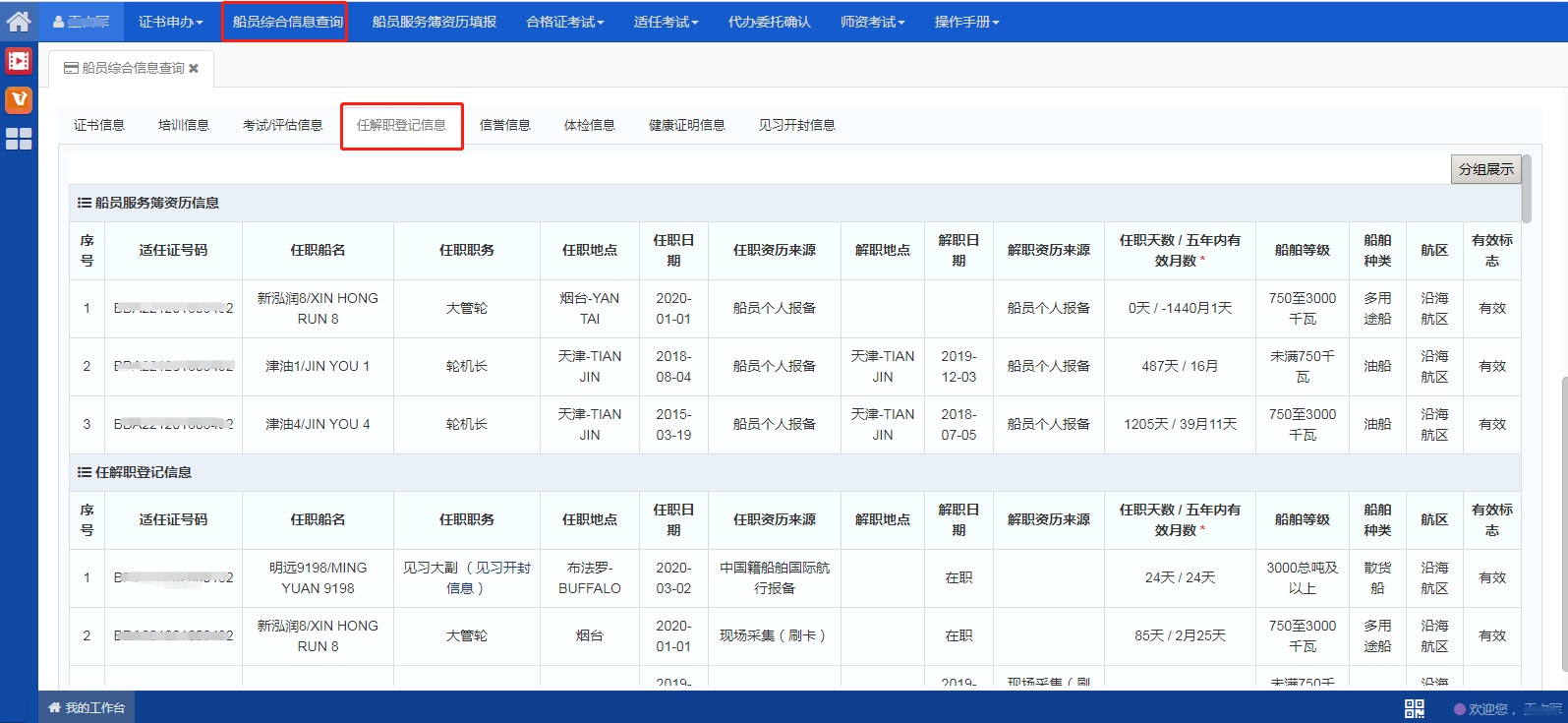
Task: Open the red video film icon in sidebar
Action: (x=19, y=61)
